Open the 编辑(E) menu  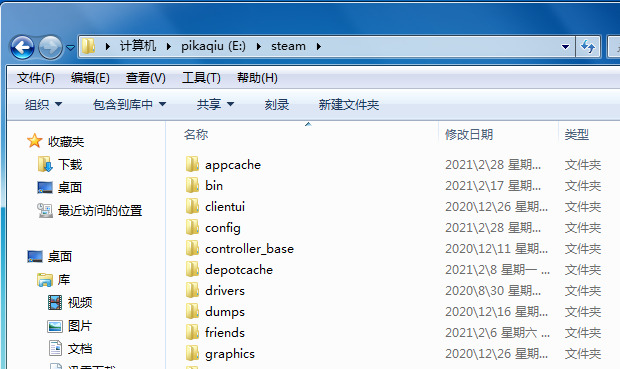tap(90, 78)
